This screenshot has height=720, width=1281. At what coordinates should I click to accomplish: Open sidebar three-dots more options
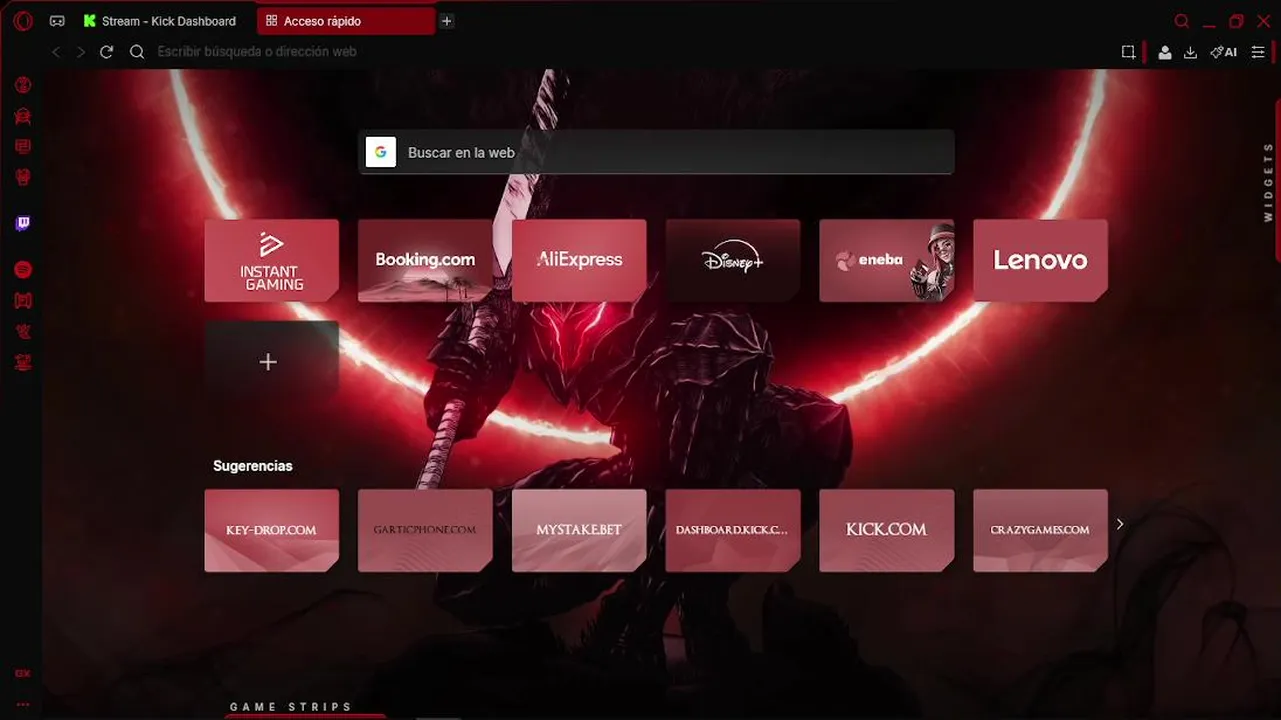pos(23,704)
